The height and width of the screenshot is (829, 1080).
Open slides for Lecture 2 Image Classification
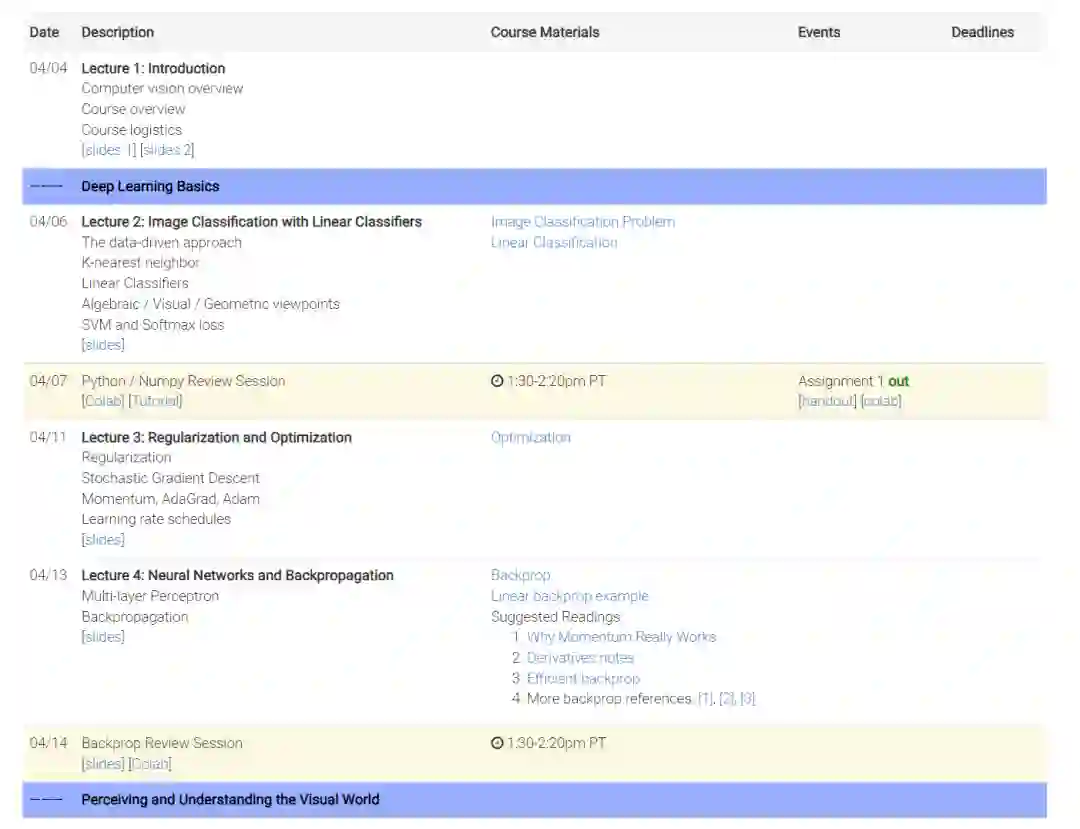pos(103,345)
